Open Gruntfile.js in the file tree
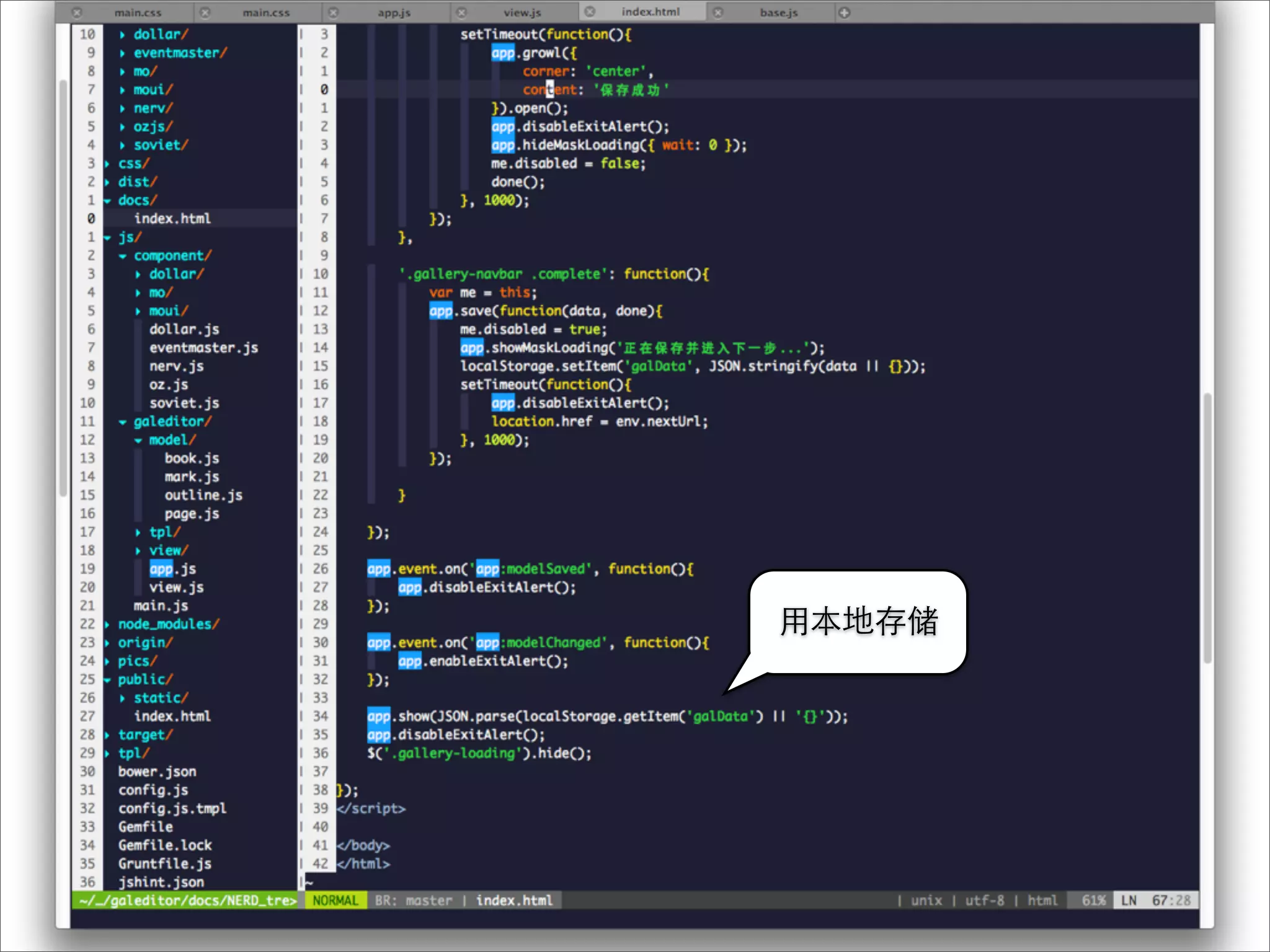 tap(165, 864)
